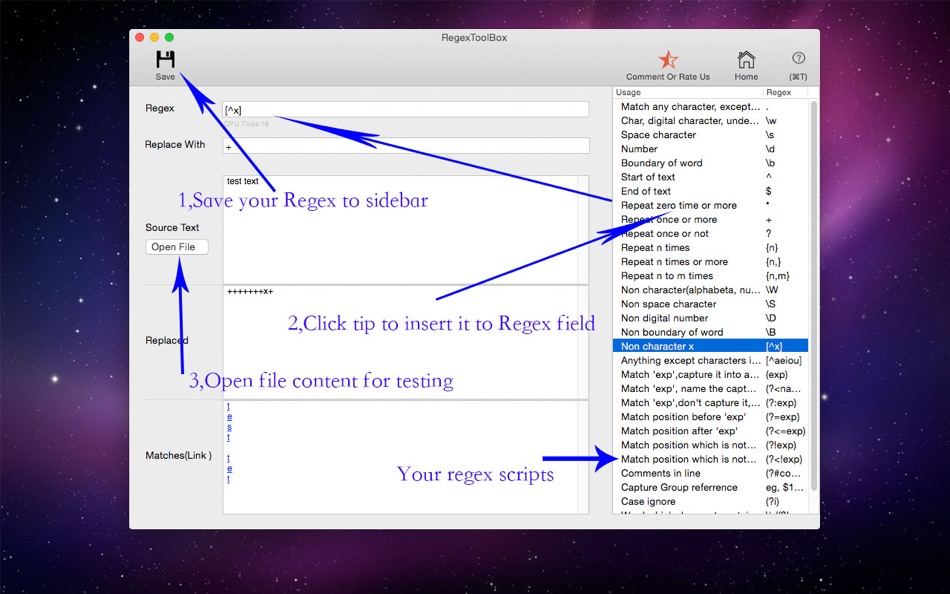This screenshot has height=594, width=950.
Task: Select 'Non character(alphabeta, nu...' row
Action: (x=710, y=290)
